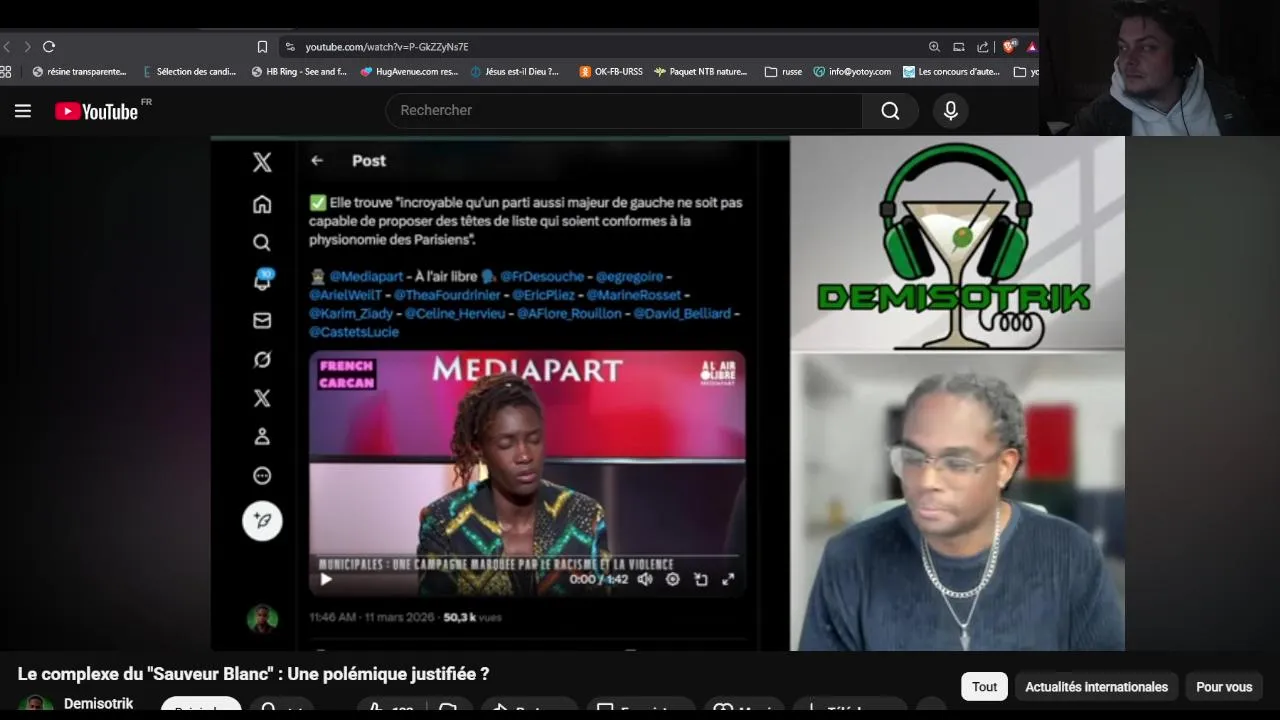
Task: Click the account avatar at X sidebar bottom
Action: coord(262,619)
